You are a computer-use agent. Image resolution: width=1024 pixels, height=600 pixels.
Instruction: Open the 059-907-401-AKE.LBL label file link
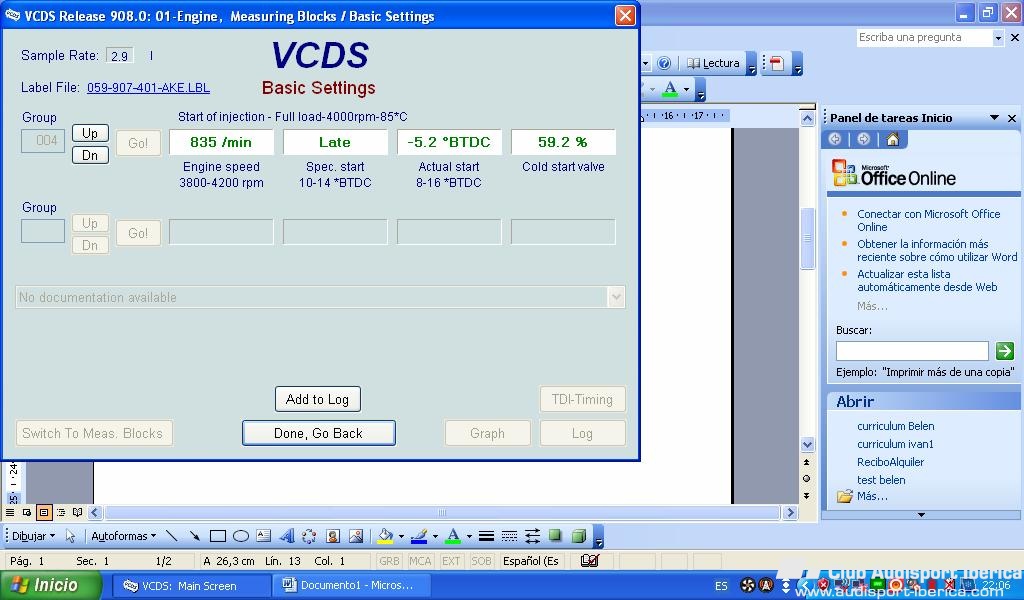click(x=148, y=88)
